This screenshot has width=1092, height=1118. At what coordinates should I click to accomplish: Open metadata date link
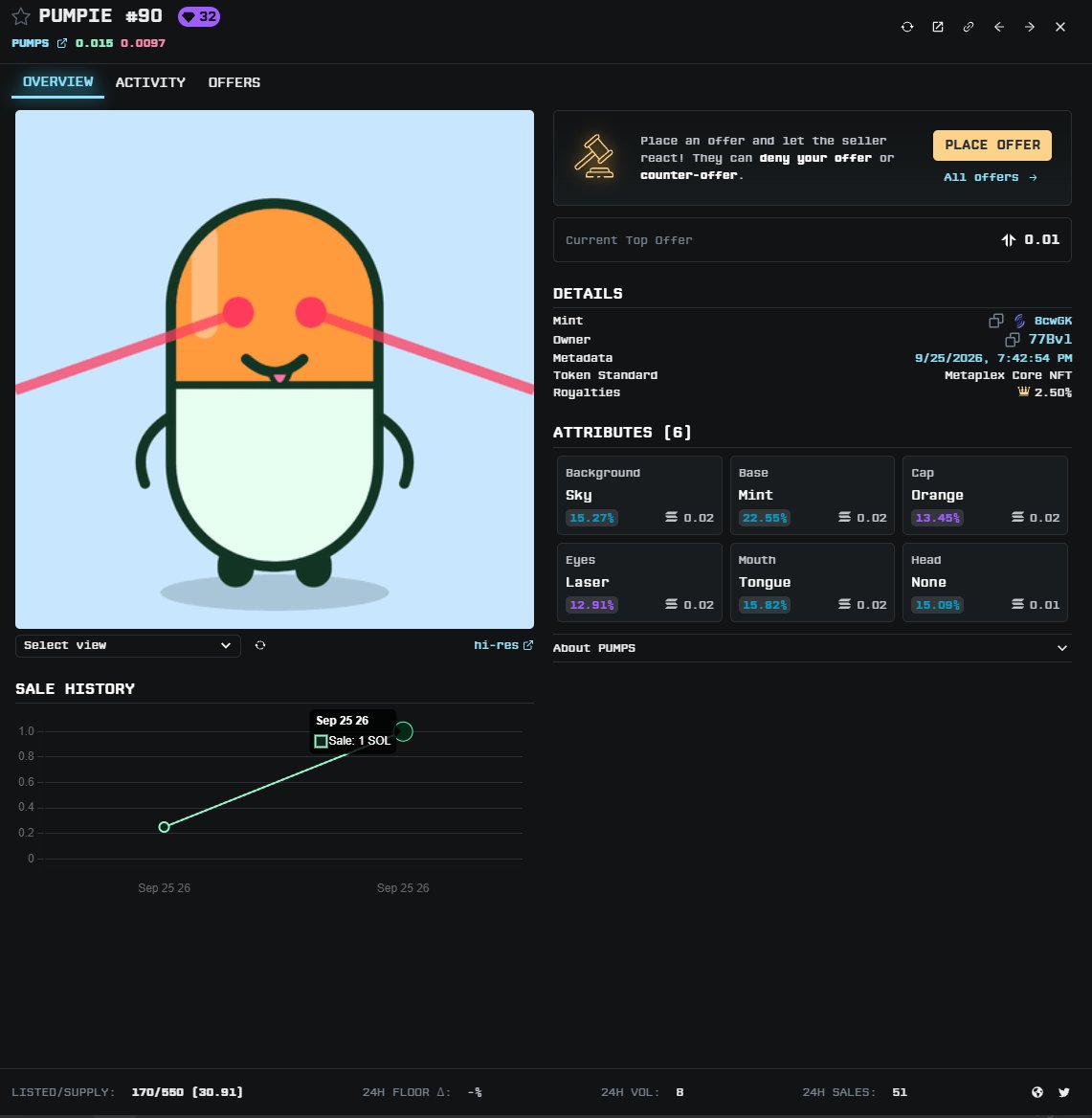992,358
